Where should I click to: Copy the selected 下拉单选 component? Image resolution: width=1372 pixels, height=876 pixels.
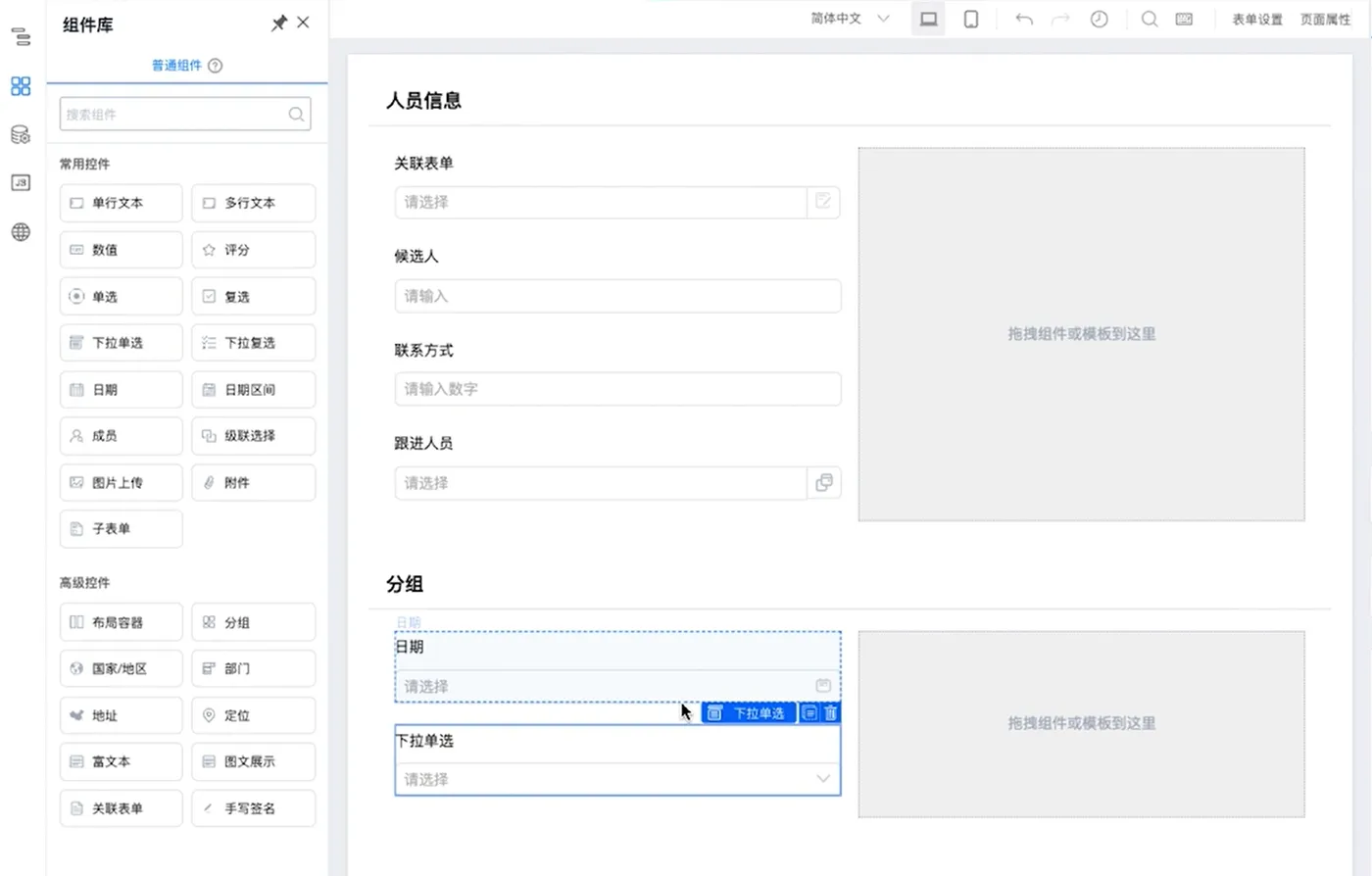point(809,713)
